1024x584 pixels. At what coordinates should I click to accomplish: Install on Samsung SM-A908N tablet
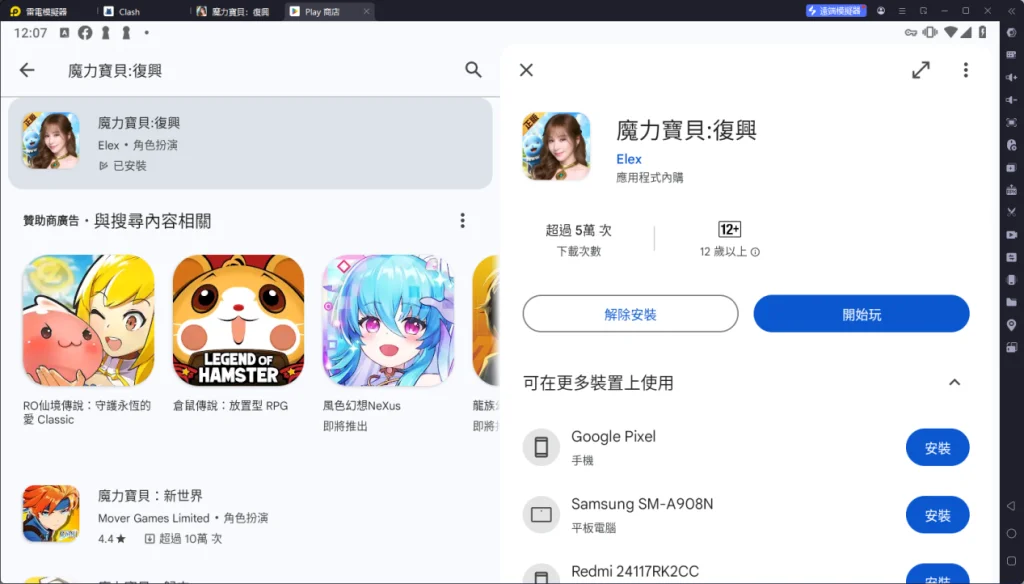(x=937, y=515)
